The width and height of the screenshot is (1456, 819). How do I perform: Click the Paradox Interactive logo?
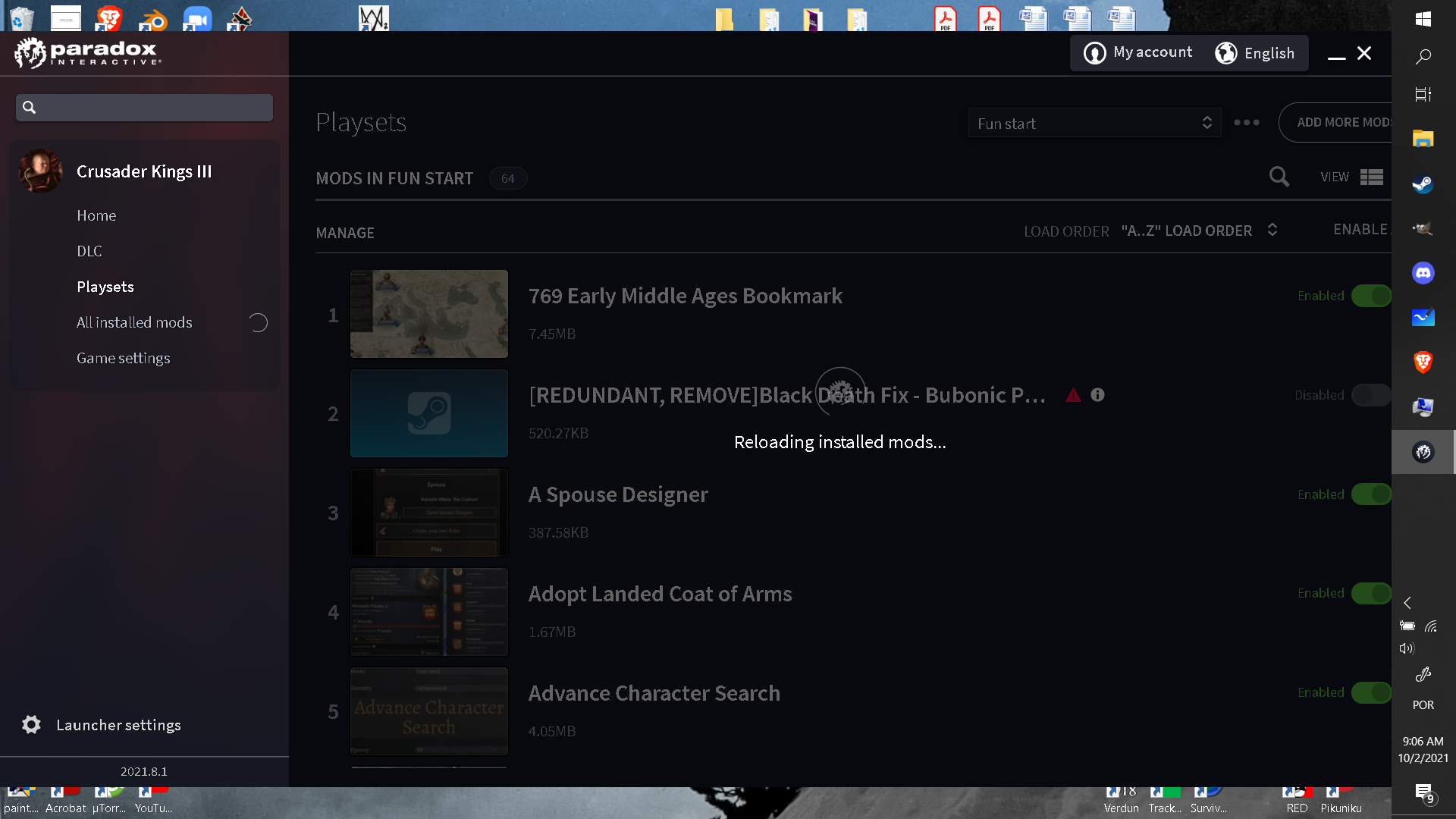pos(87,52)
